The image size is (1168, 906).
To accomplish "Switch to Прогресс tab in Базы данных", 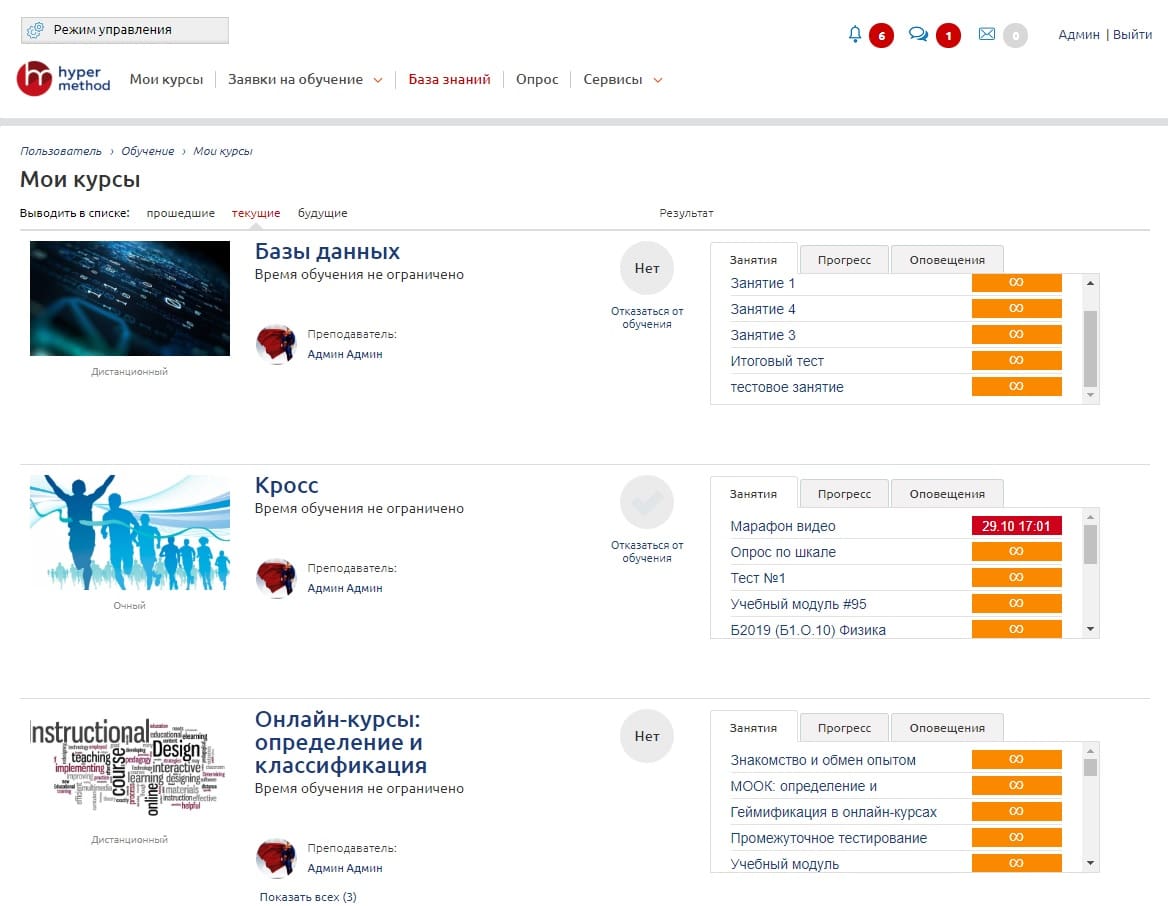I will pyautogui.click(x=844, y=260).
